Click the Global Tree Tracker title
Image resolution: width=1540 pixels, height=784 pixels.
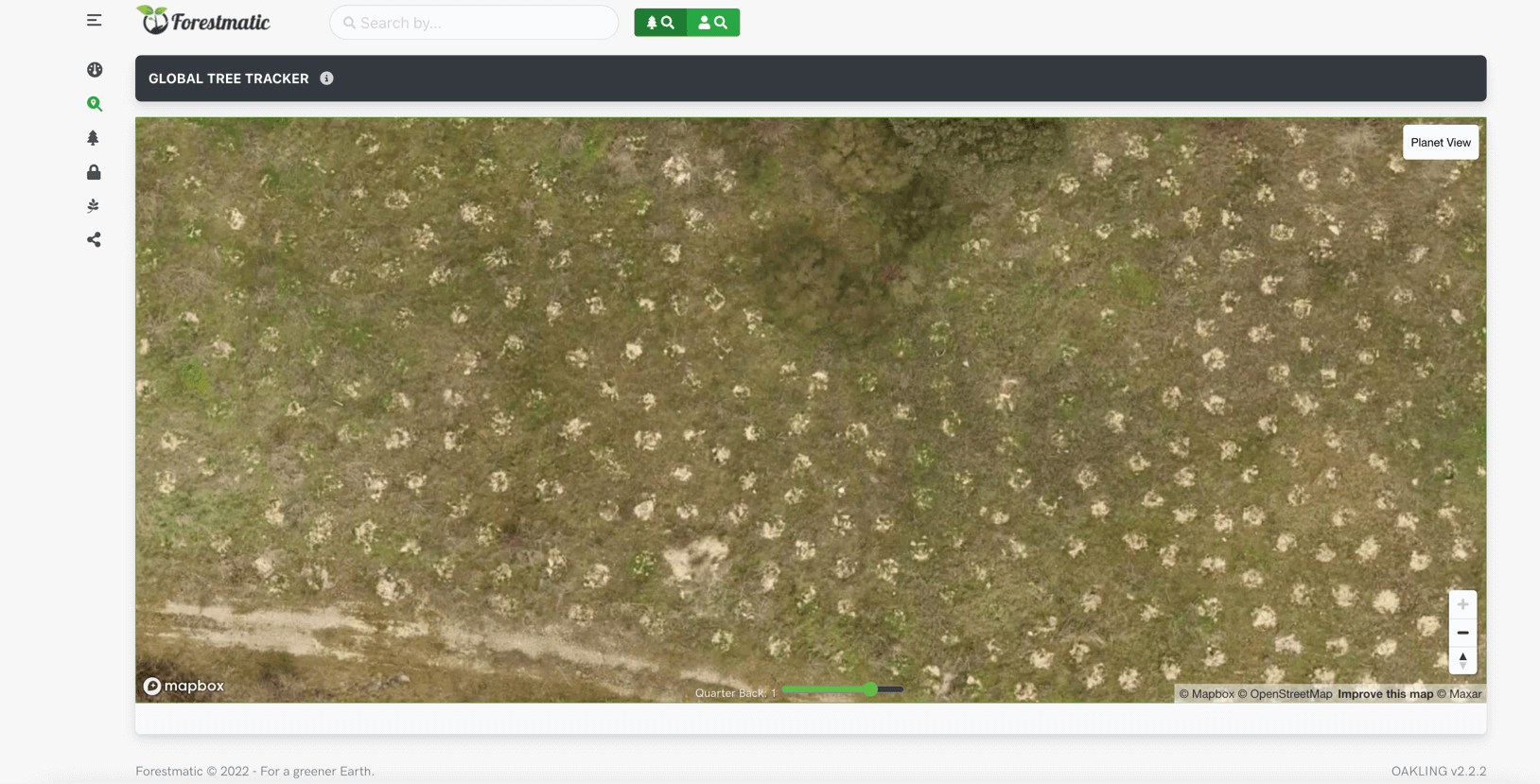pos(229,78)
